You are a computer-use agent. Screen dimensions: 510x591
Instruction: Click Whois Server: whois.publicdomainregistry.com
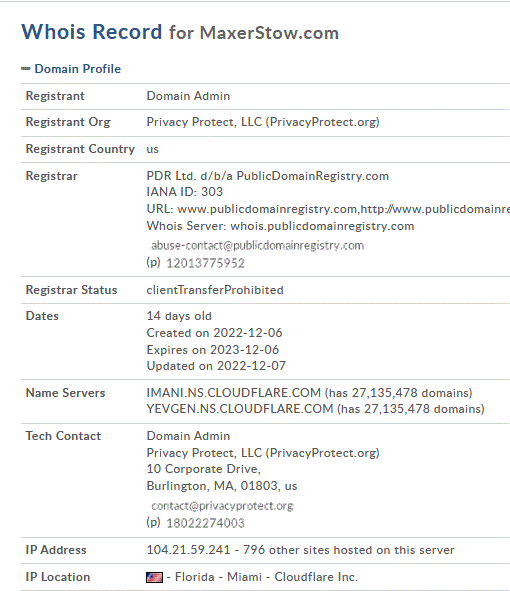point(280,226)
